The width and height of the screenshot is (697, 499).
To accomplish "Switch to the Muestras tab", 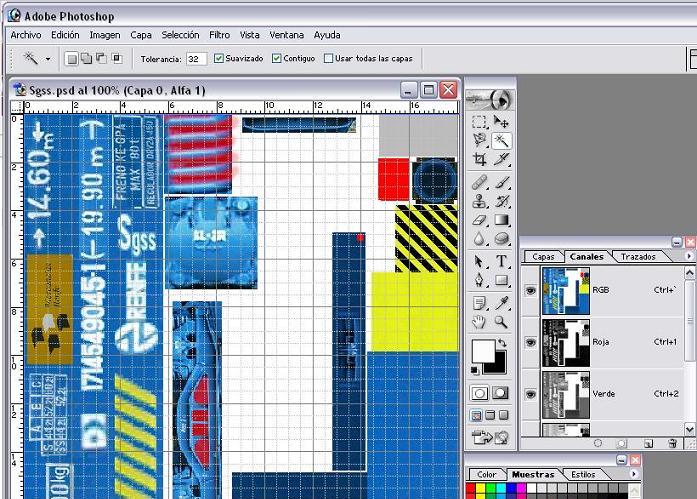I will click(x=532, y=474).
